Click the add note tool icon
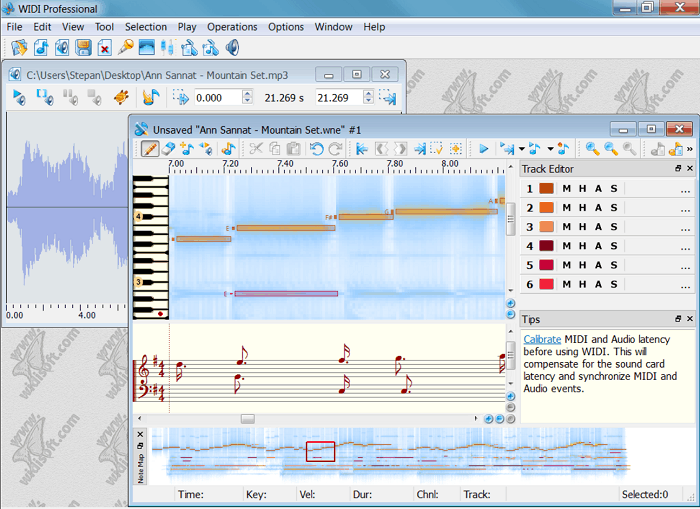The width and height of the screenshot is (700, 509). point(187,149)
